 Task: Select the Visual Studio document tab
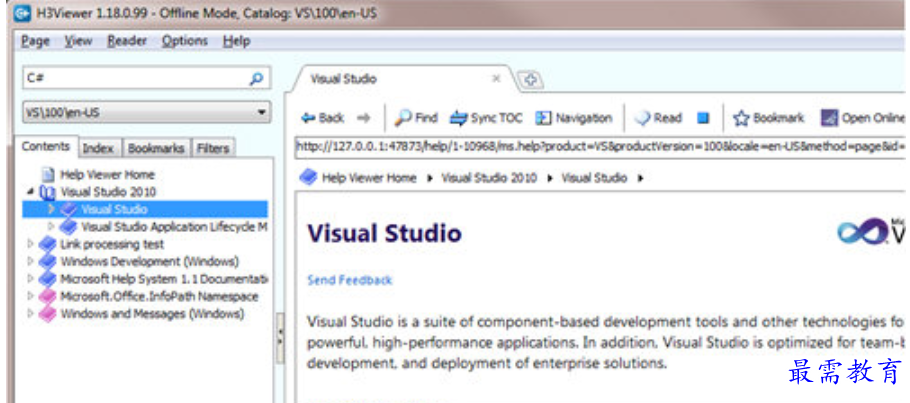(x=400, y=80)
